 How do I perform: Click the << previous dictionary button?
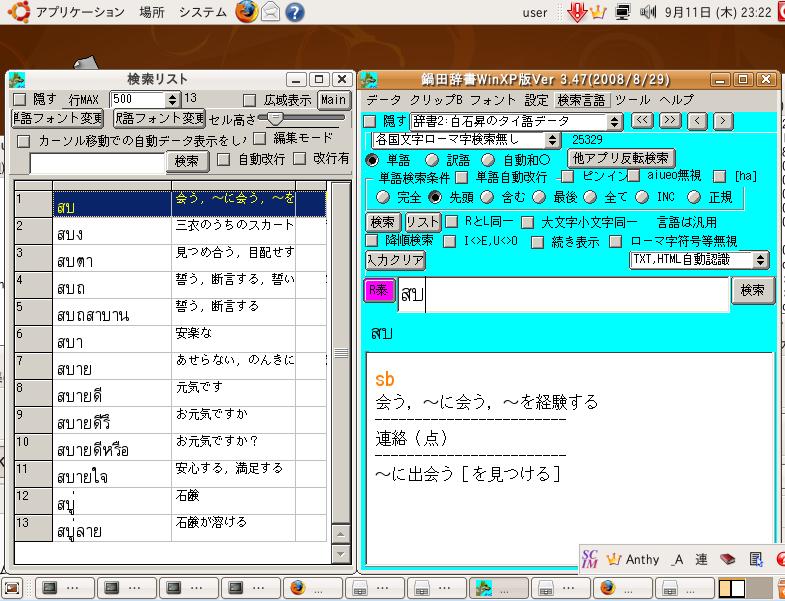[642, 121]
